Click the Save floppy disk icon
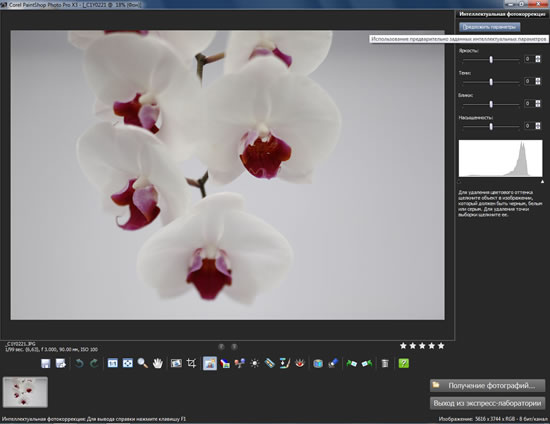The width and height of the screenshot is (550, 424). pos(46,363)
